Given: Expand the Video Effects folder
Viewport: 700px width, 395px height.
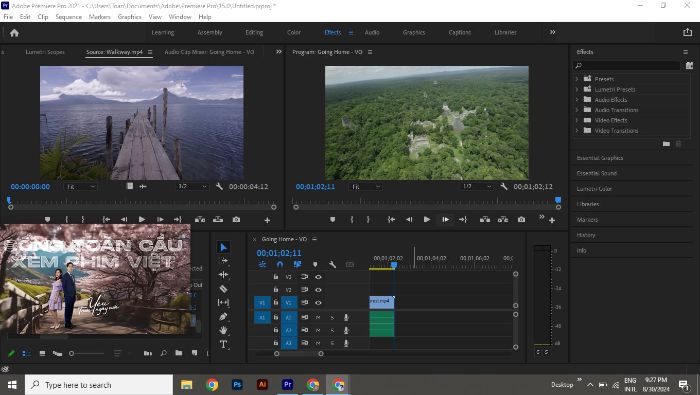Looking at the screenshot, I should pyautogui.click(x=577, y=120).
